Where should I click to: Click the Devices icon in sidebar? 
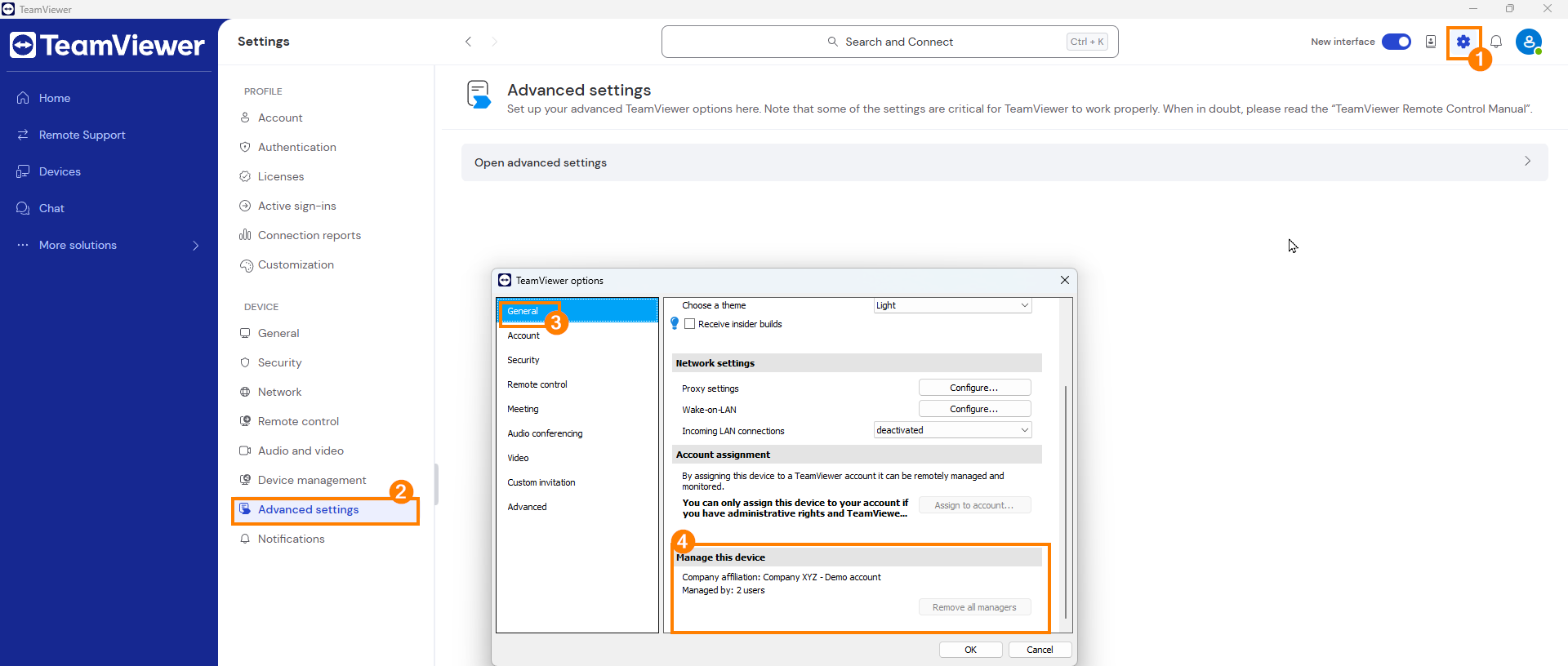click(x=23, y=171)
